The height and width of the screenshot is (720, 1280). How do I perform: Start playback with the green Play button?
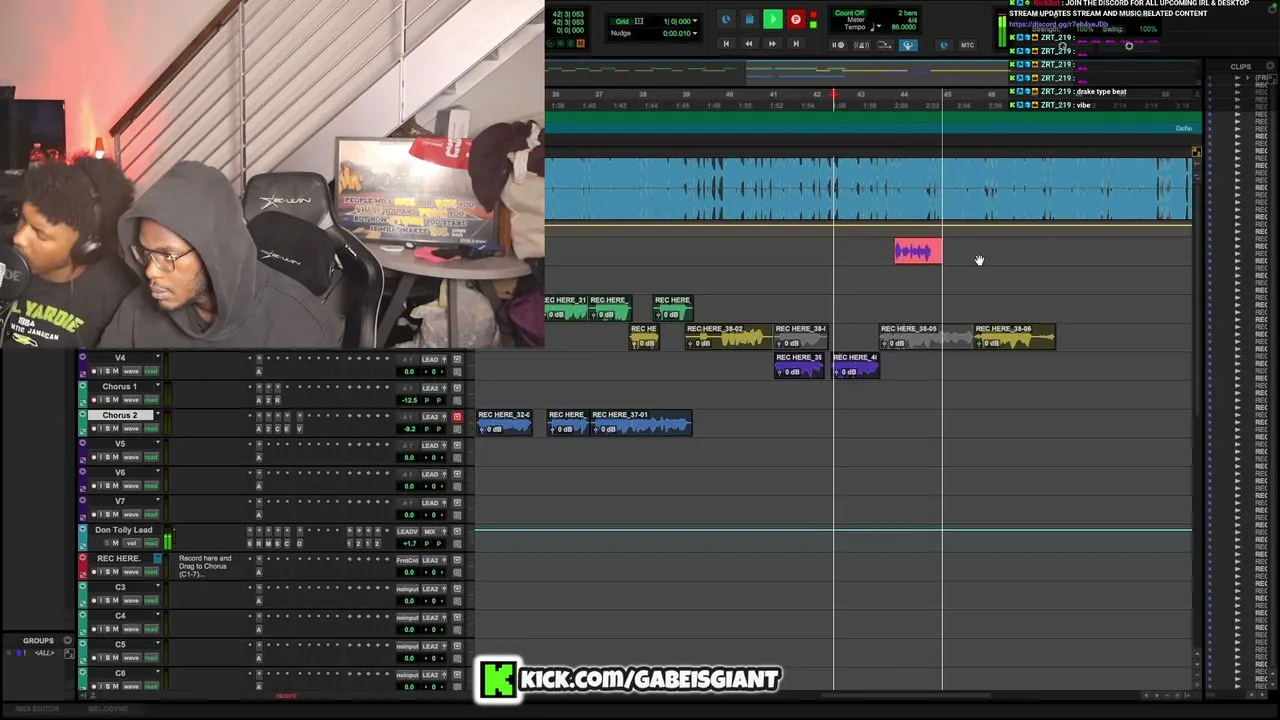tap(772, 19)
